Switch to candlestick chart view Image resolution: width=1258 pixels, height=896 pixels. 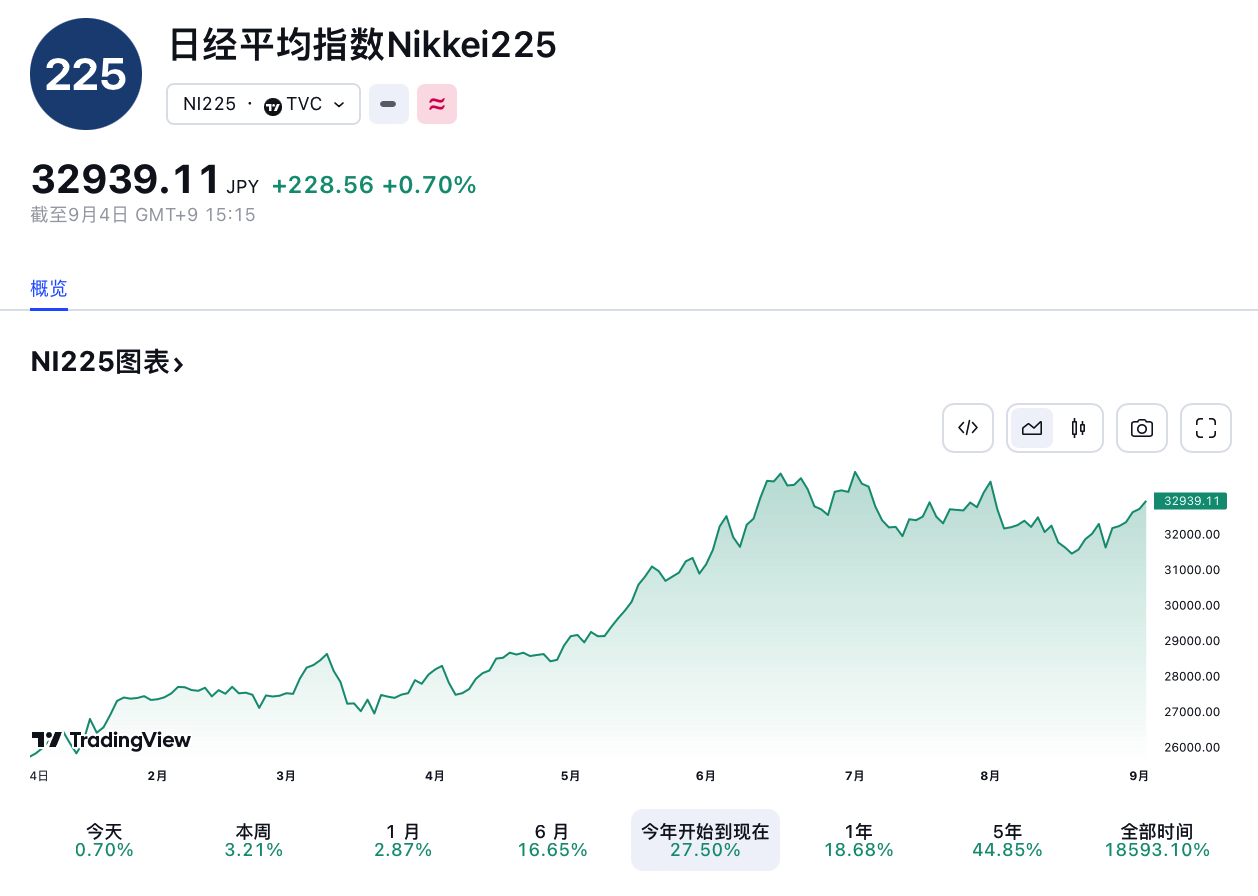point(1078,427)
